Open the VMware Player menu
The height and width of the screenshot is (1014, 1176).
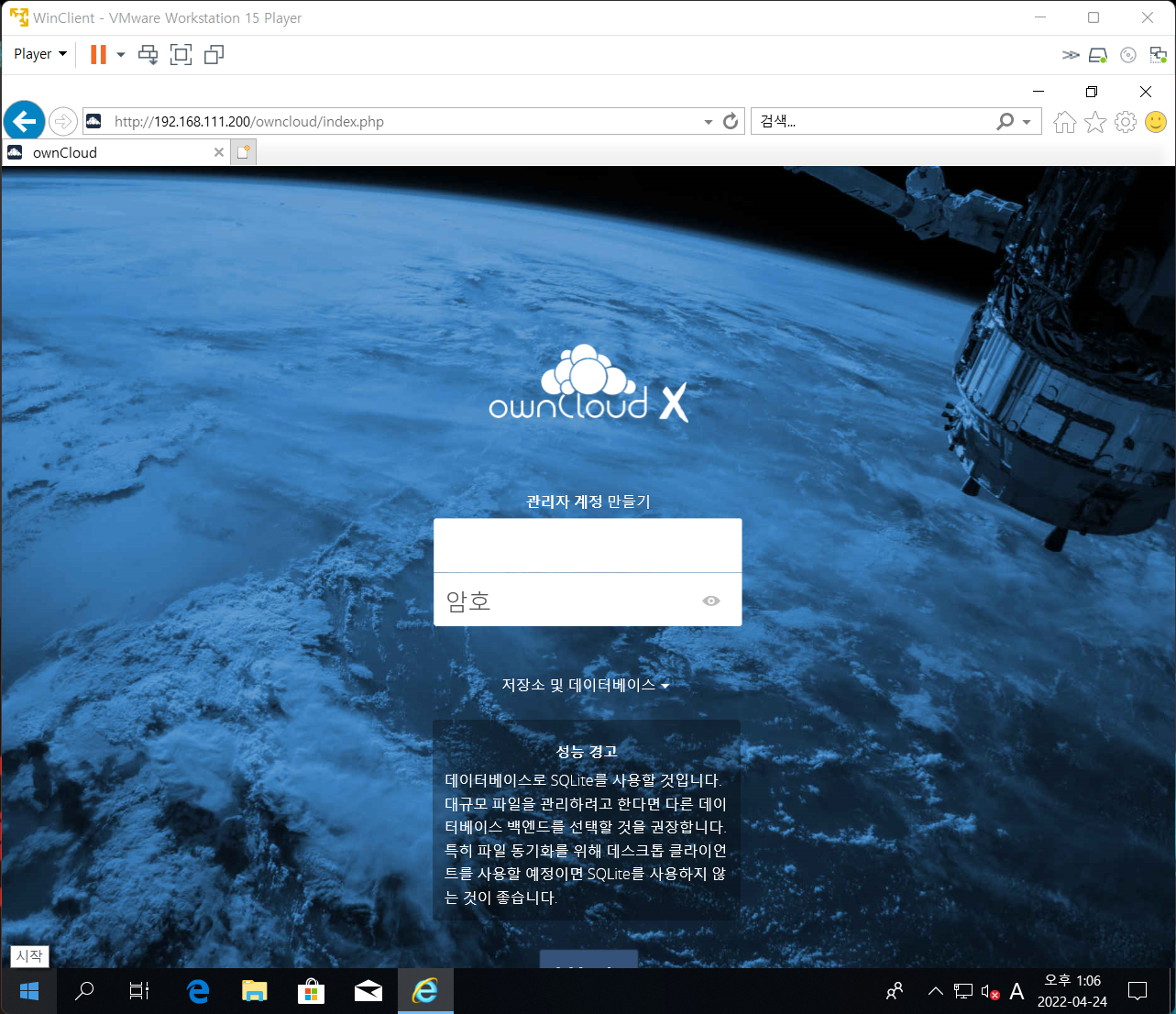point(40,54)
